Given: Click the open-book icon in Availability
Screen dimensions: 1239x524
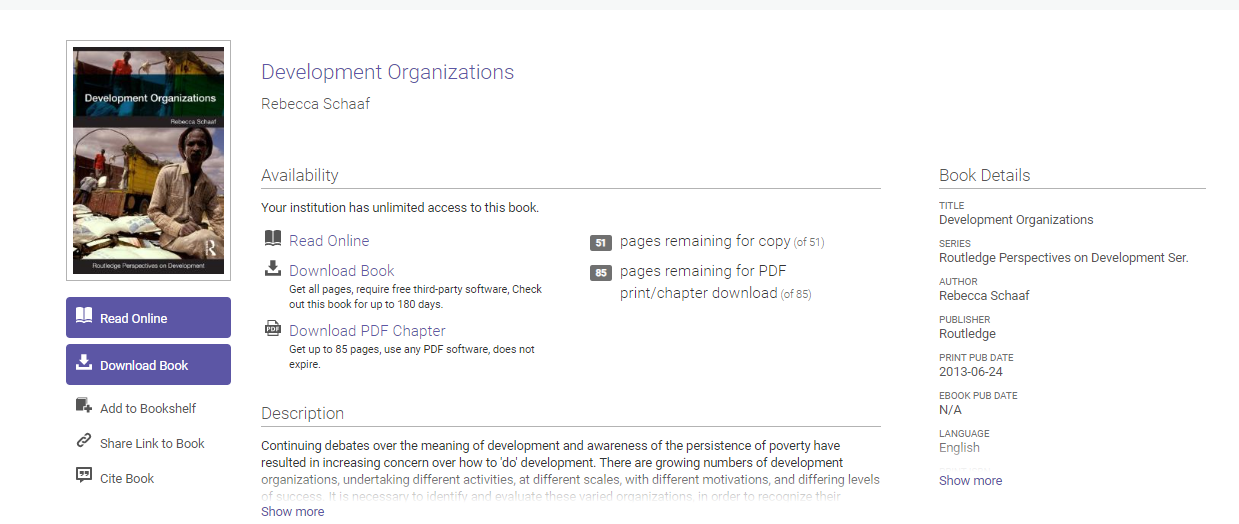Looking at the screenshot, I should pyautogui.click(x=273, y=239).
